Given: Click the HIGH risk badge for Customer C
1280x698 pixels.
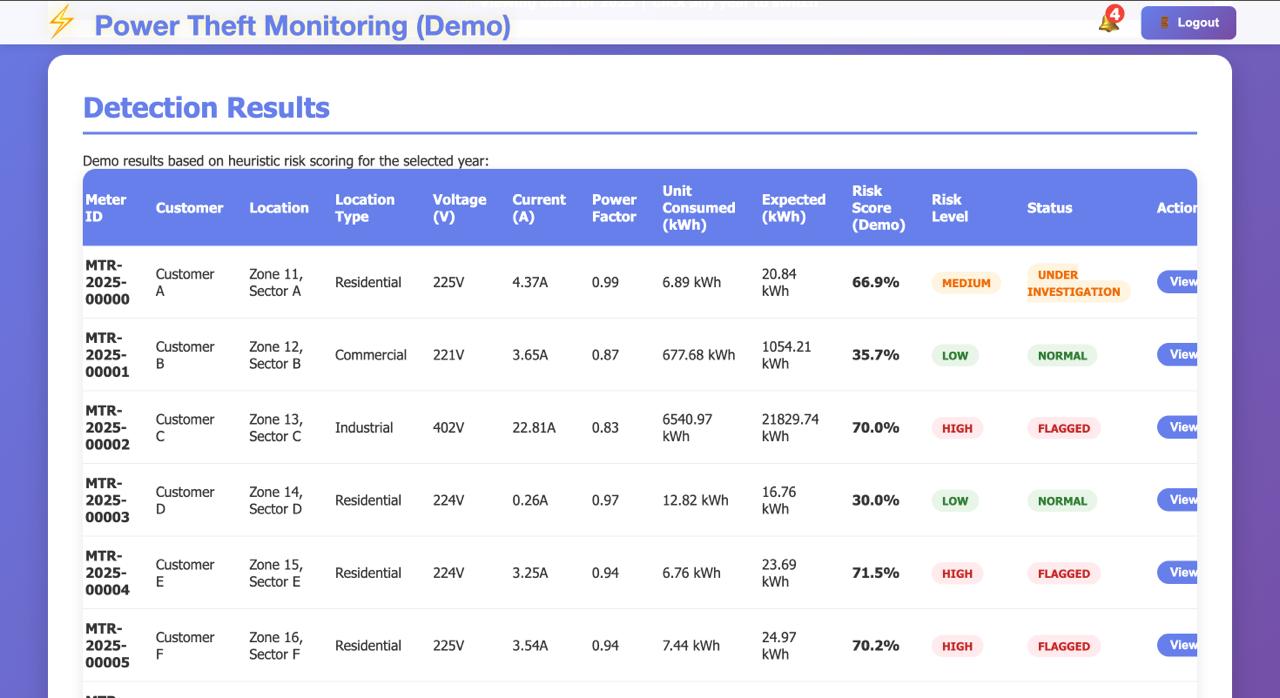Looking at the screenshot, I should [x=957, y=428].
